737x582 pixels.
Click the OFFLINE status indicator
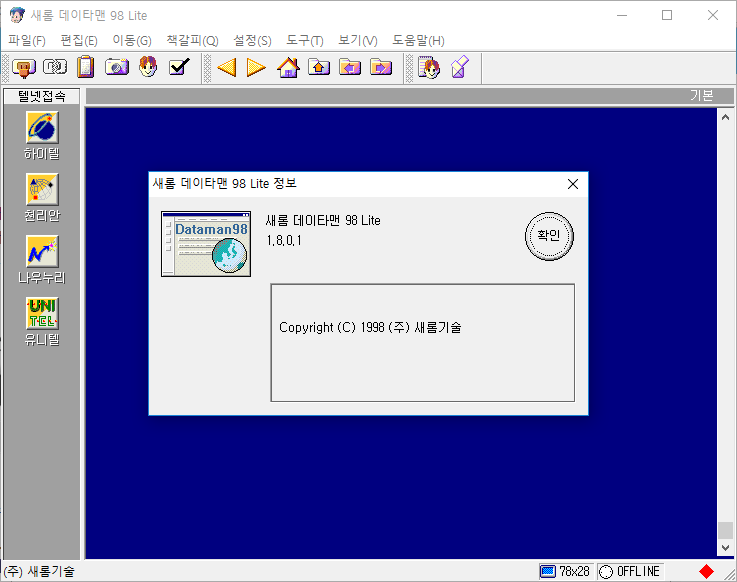[x=630, y=572]
